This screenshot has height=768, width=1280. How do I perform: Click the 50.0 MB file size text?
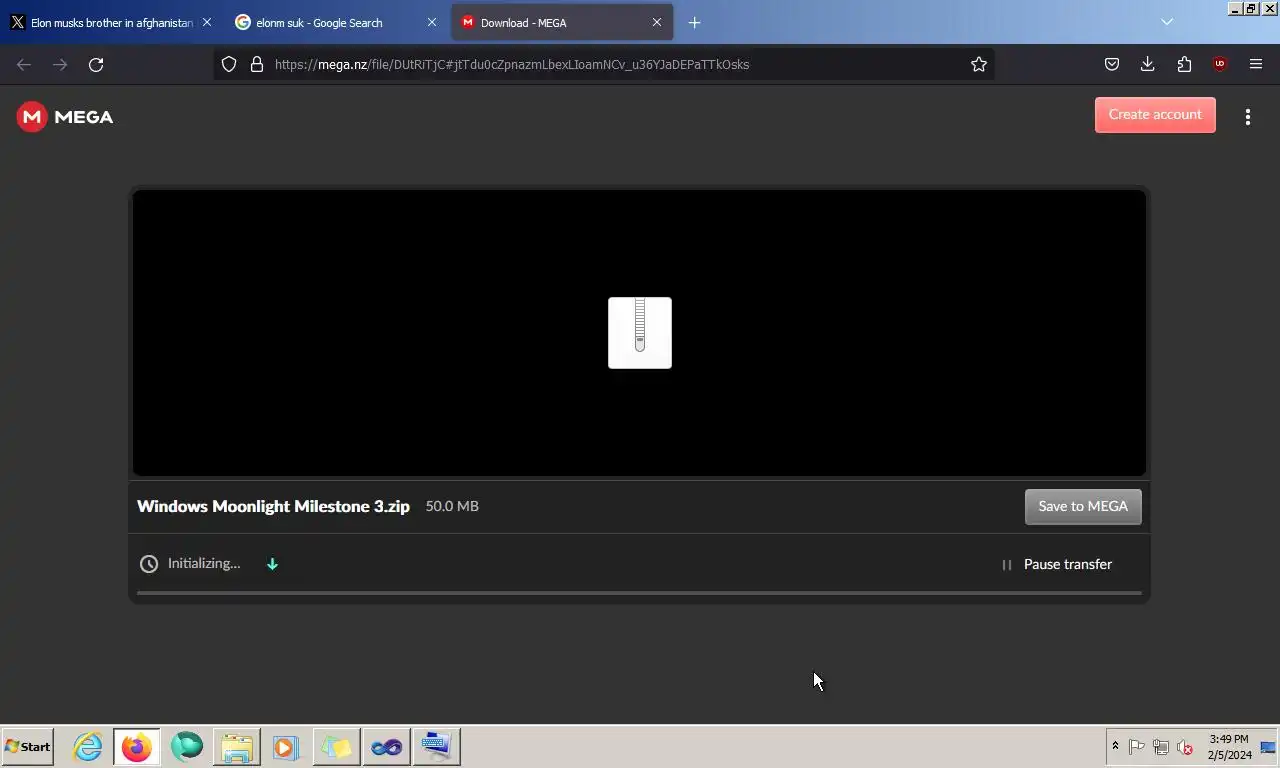[452, 506]
